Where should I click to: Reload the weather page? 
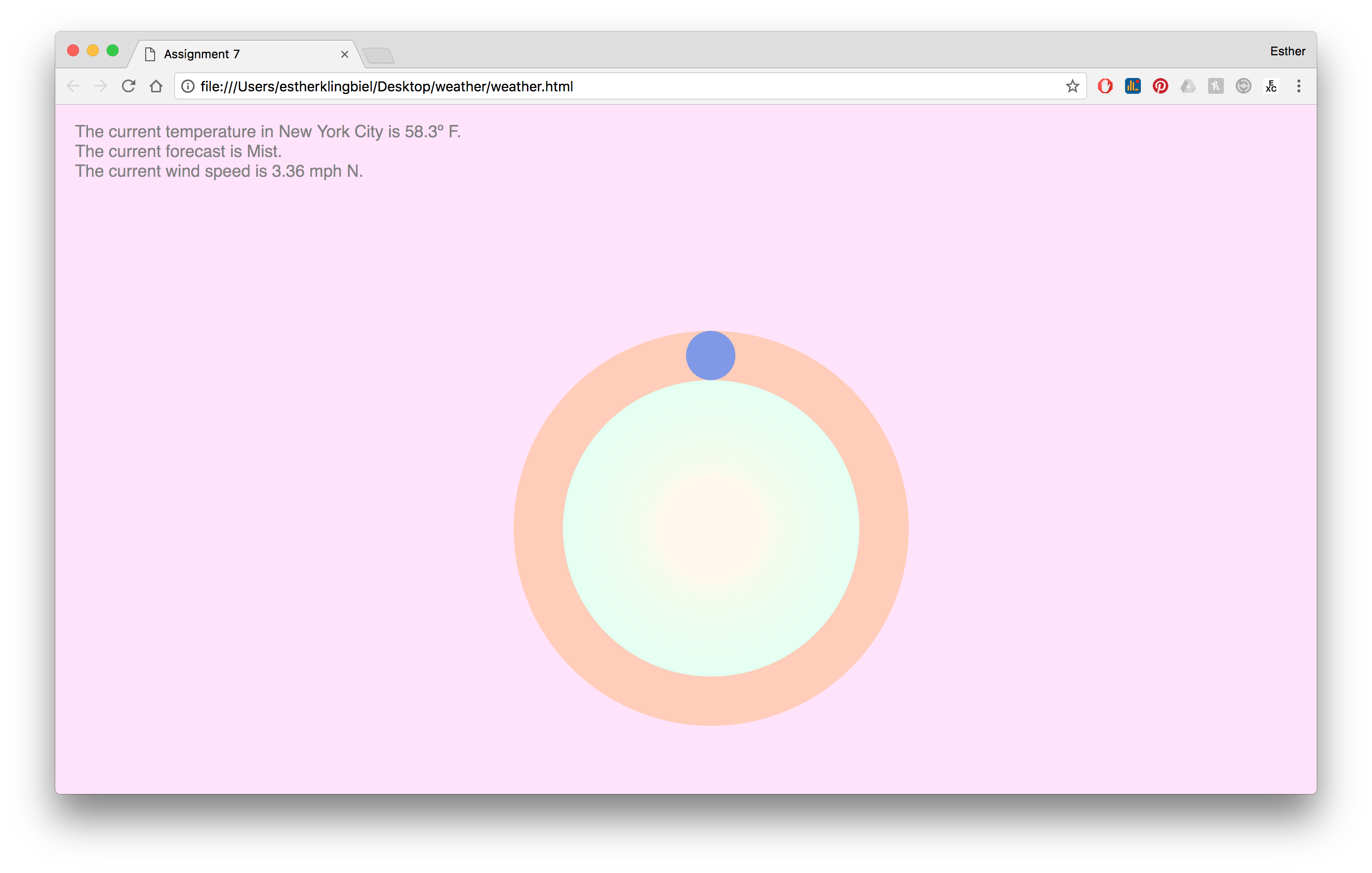click(129, 86)
